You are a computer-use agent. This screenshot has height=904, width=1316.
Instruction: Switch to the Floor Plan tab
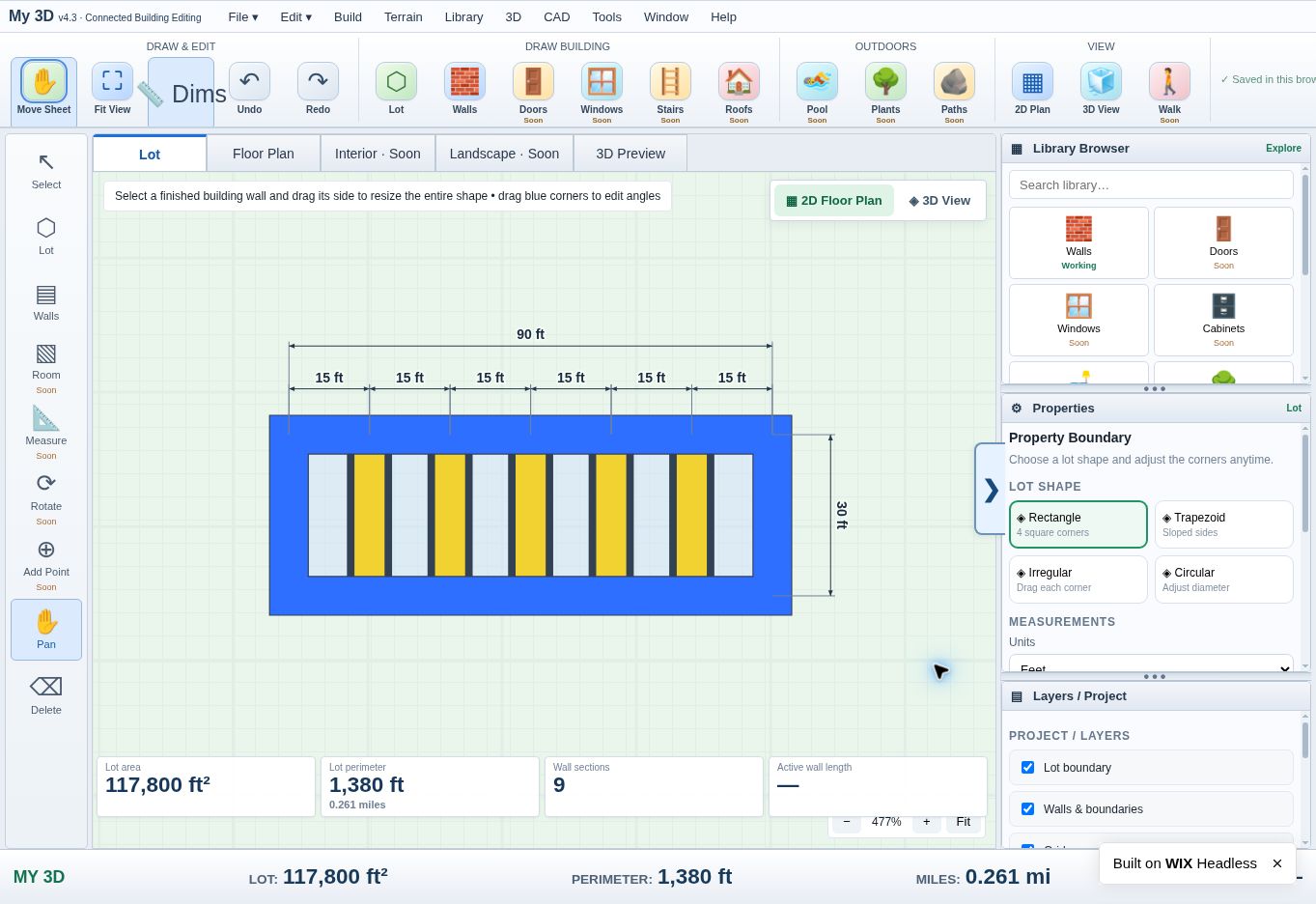coord(264,154)
